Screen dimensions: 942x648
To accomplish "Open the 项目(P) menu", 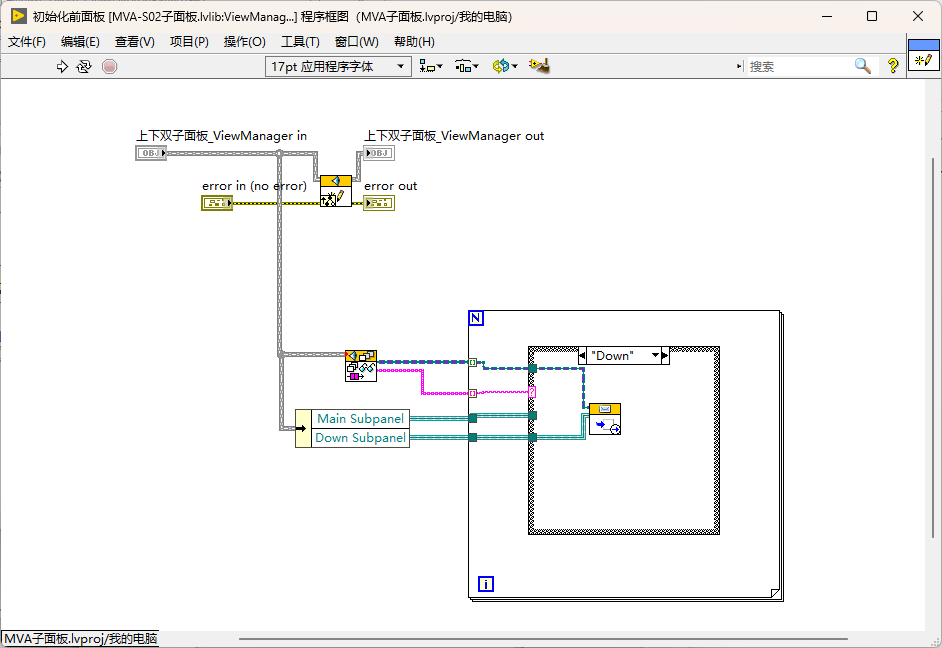I will tap(189, 41).
